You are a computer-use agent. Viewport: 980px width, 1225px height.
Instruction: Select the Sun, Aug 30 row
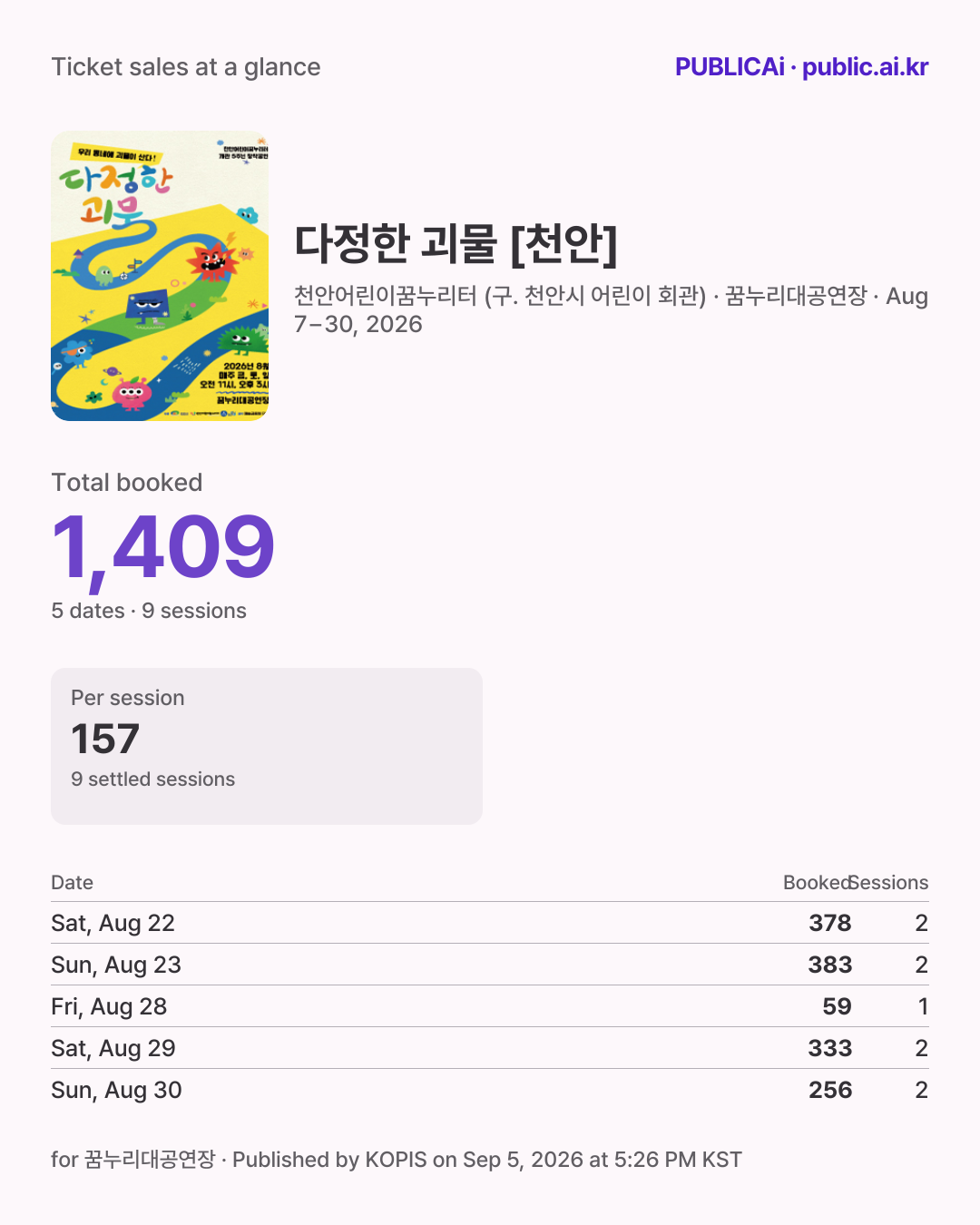click(x=490, y=1090)
